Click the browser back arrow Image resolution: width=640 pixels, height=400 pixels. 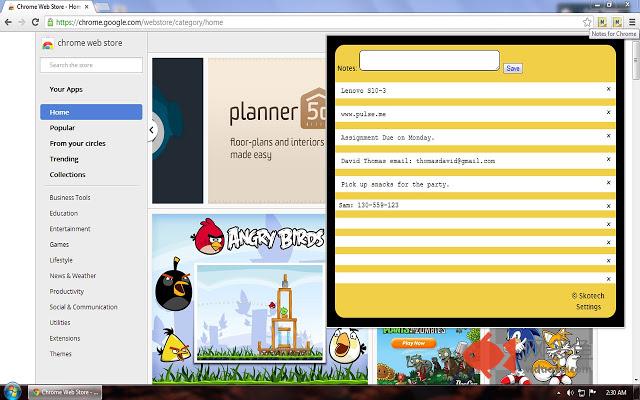pyautogui.click(x=8, y=22)
